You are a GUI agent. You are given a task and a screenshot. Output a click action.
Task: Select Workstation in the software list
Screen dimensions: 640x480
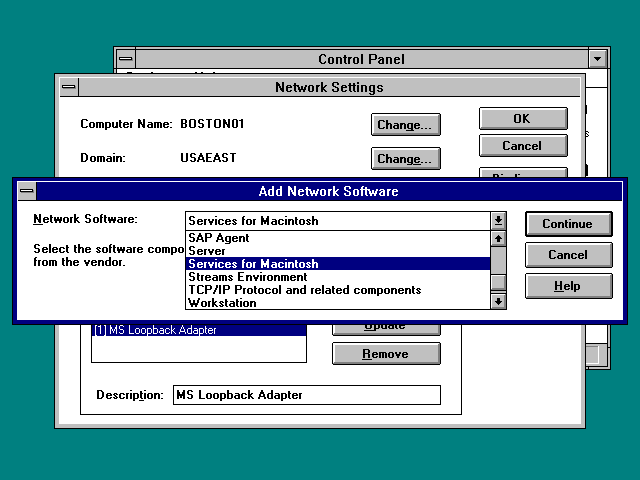point(338,303)
